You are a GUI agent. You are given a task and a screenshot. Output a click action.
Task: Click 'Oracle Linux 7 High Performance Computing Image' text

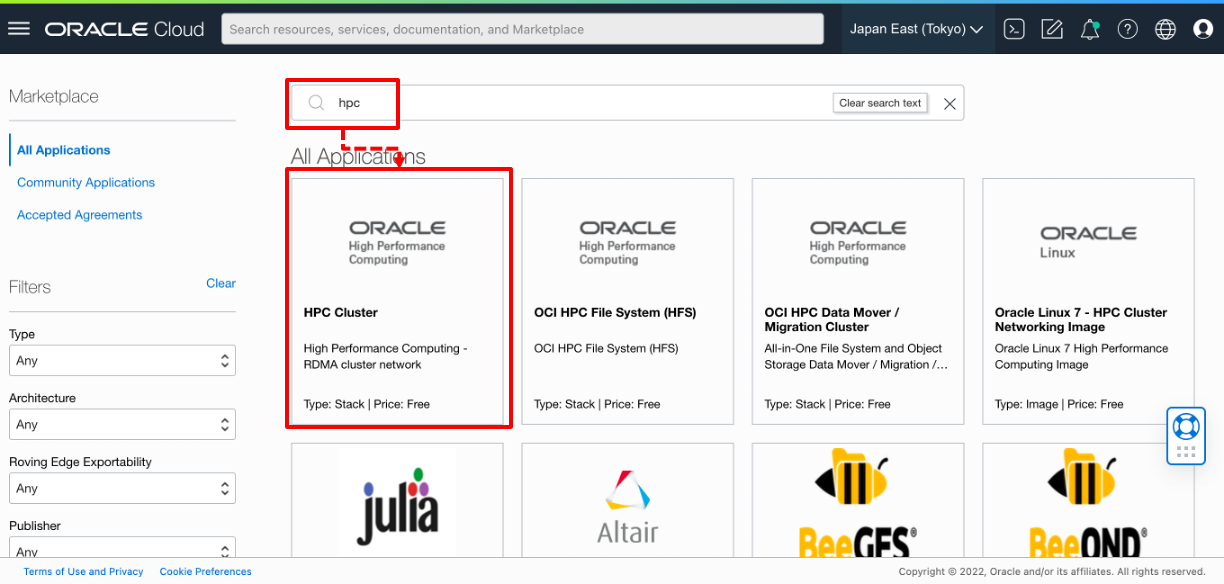pos(1082,356)
